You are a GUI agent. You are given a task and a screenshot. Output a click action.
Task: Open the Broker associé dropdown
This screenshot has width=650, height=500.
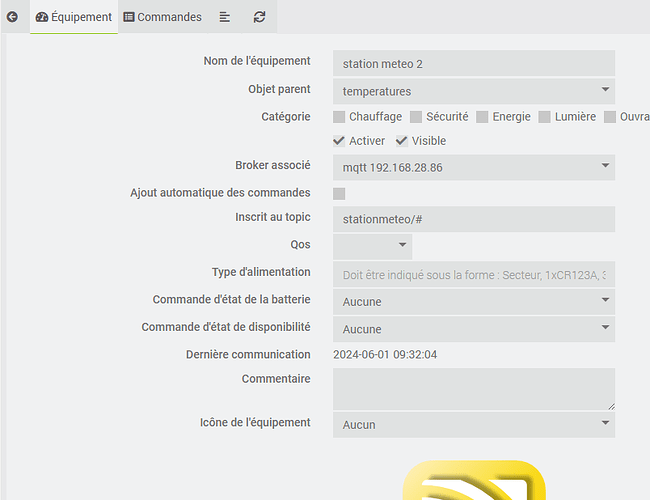point(474,167)
